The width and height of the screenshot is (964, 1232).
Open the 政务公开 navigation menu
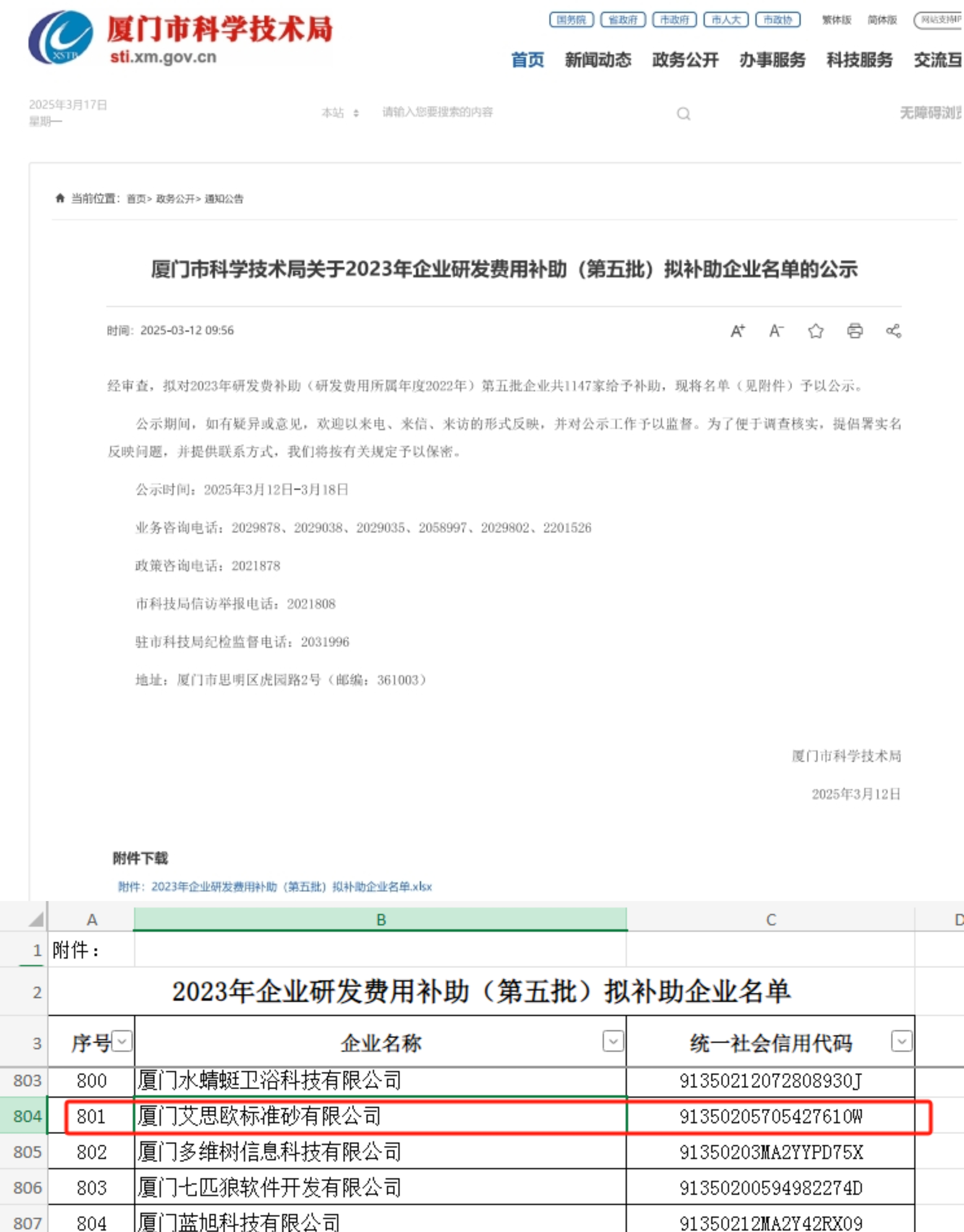coord(685,60)
